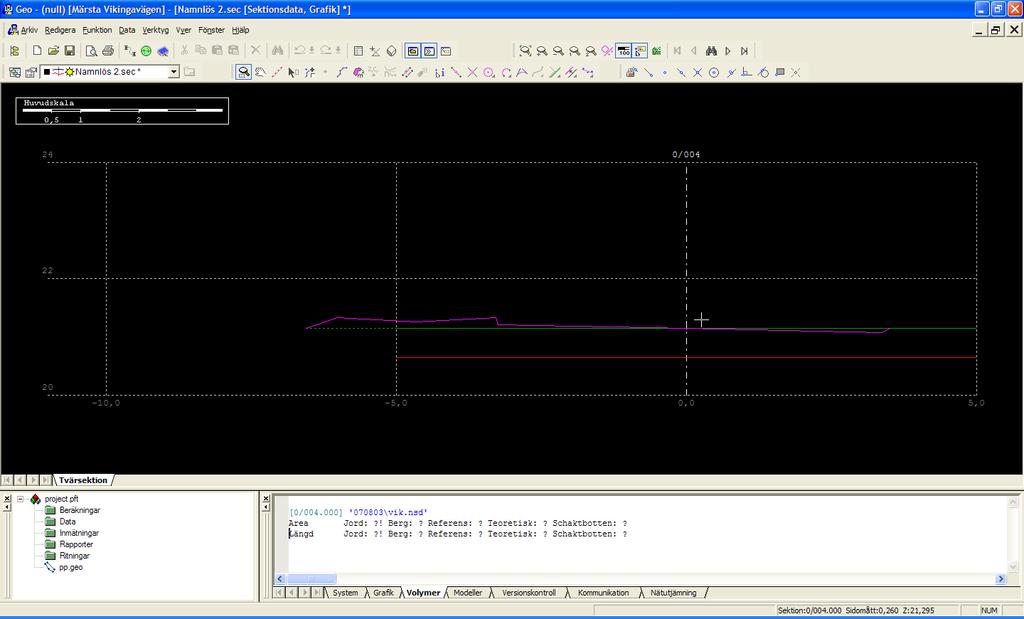Switch to the System tab
This screenshot has width=1024, height=619.
[345, 593]
